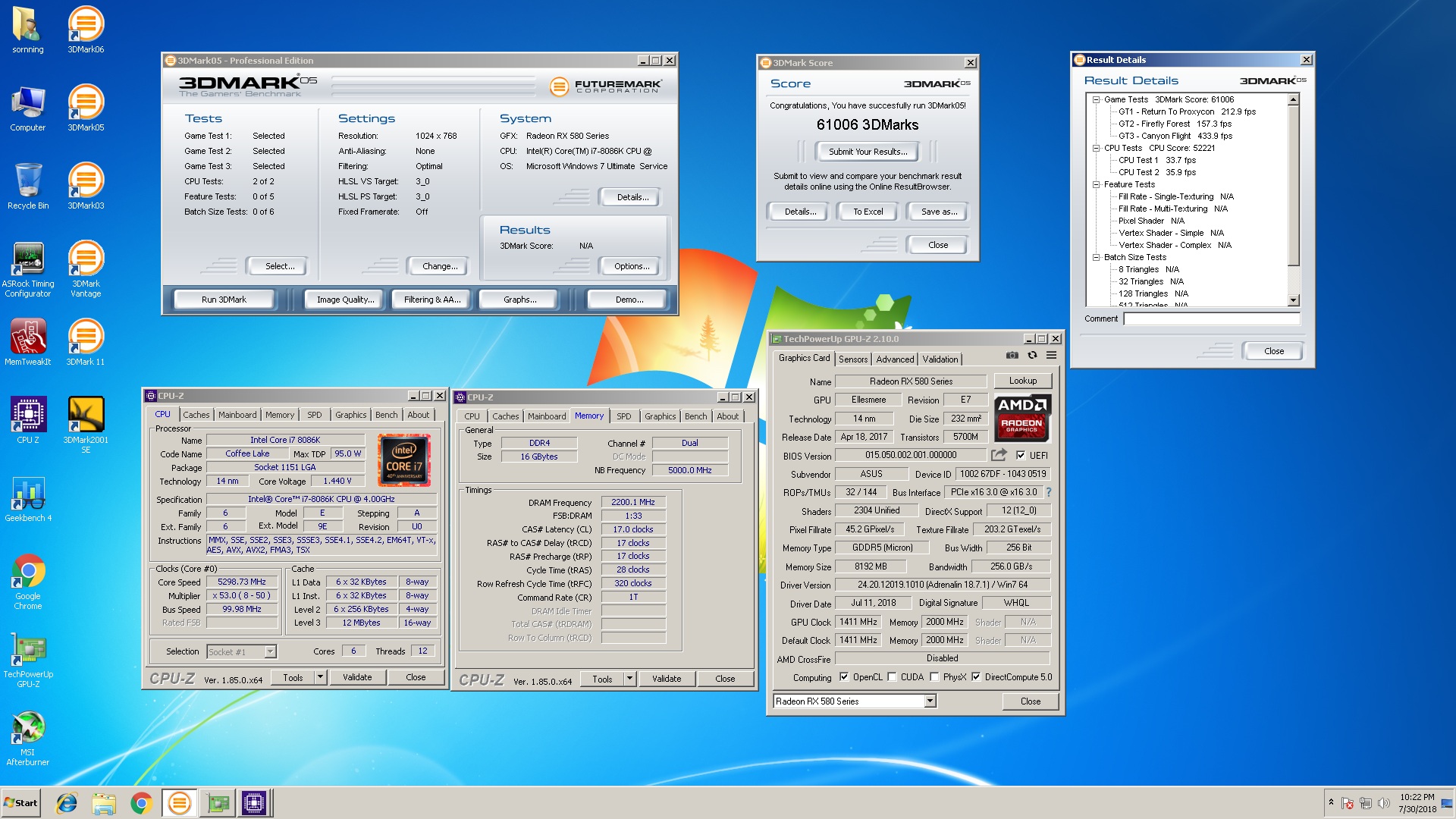The width and height of the screenshot is (1456, 819).
Task: Switch to Sensors tab in GPU-Z
Action: tap(853, 359)
